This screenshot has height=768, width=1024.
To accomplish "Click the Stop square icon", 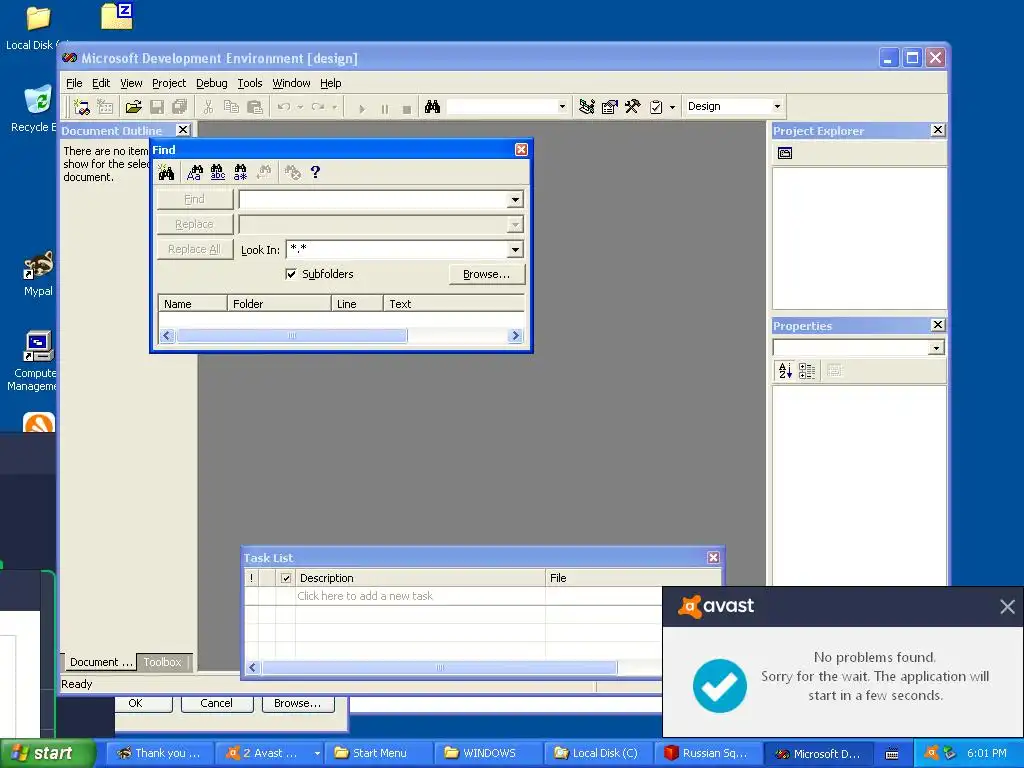I will (407, 108).
